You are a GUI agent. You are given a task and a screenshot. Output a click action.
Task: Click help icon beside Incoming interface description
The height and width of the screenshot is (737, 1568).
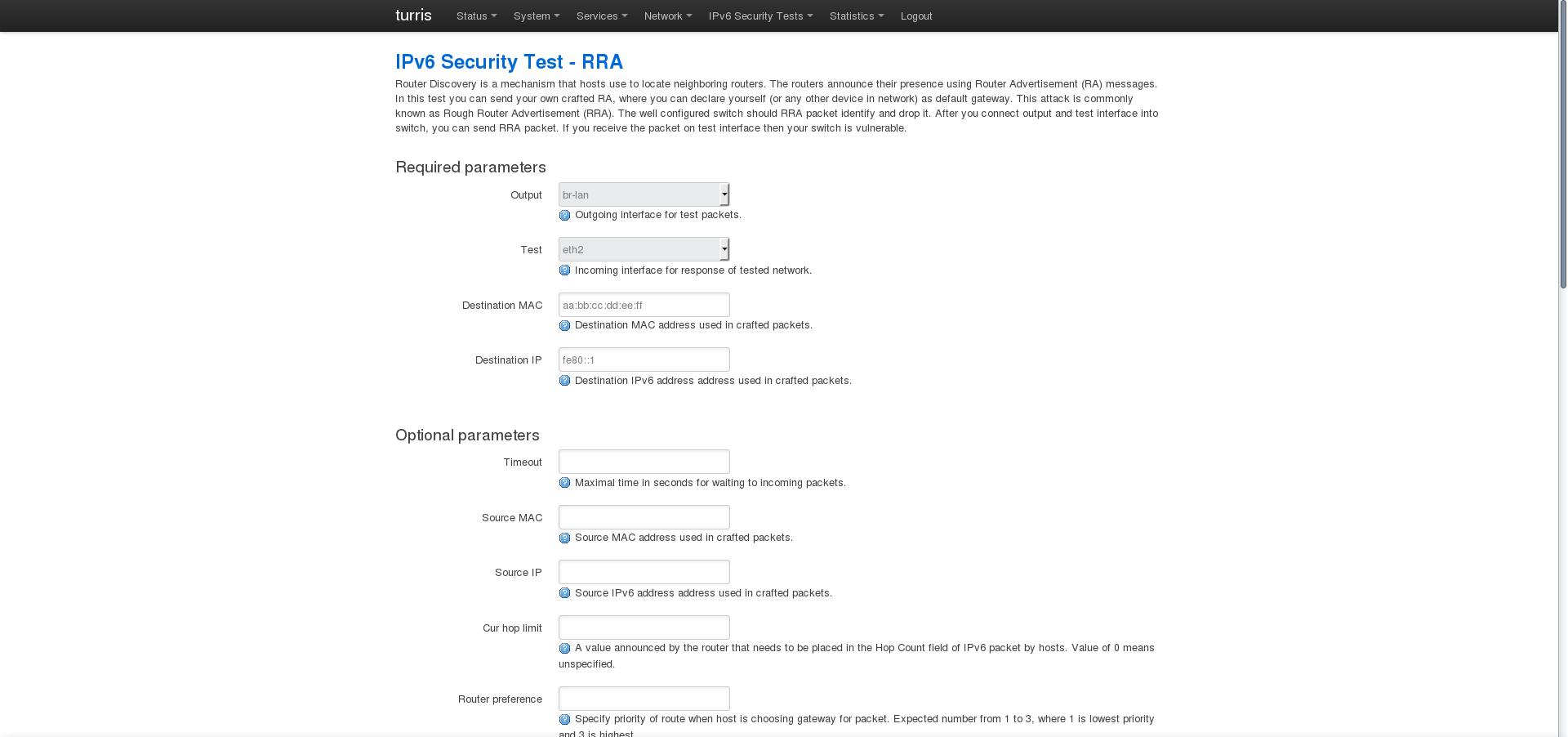(x=564, y=270)
